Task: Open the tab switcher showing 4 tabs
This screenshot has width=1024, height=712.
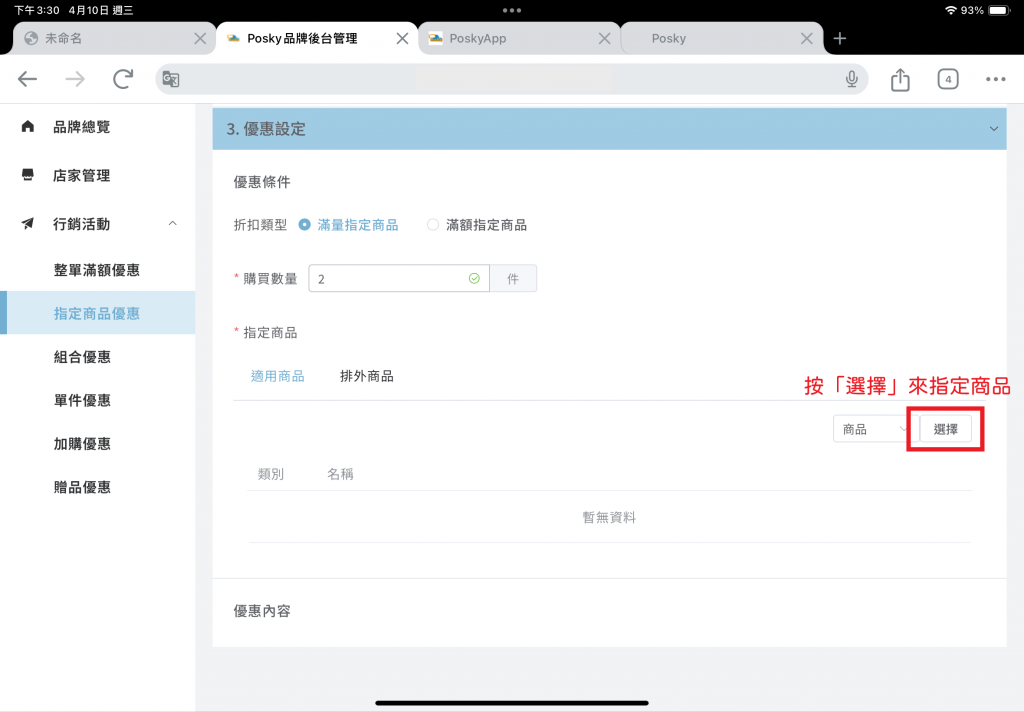Action: point(948,79)
